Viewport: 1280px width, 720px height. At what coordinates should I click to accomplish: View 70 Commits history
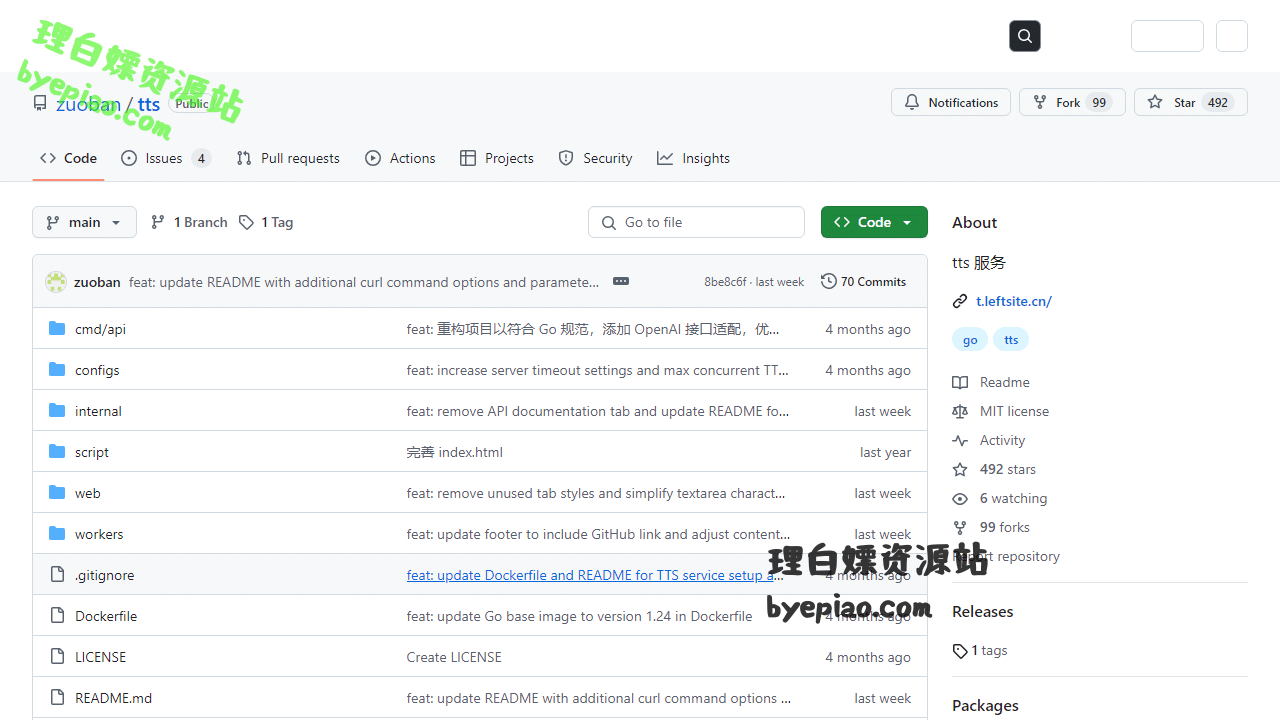coord(864,282)
